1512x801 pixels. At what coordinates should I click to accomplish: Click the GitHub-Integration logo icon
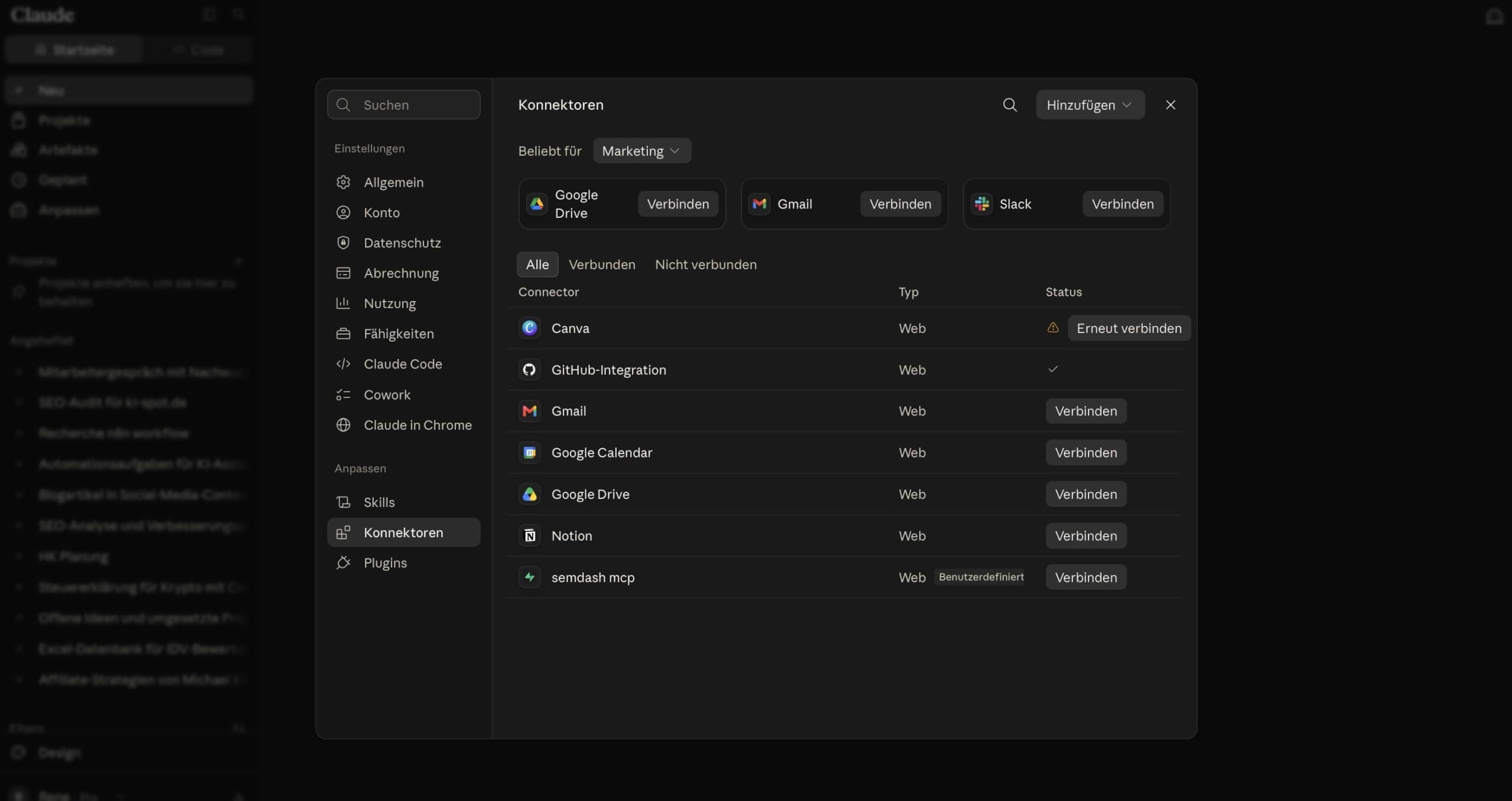[x=530, y=370]
